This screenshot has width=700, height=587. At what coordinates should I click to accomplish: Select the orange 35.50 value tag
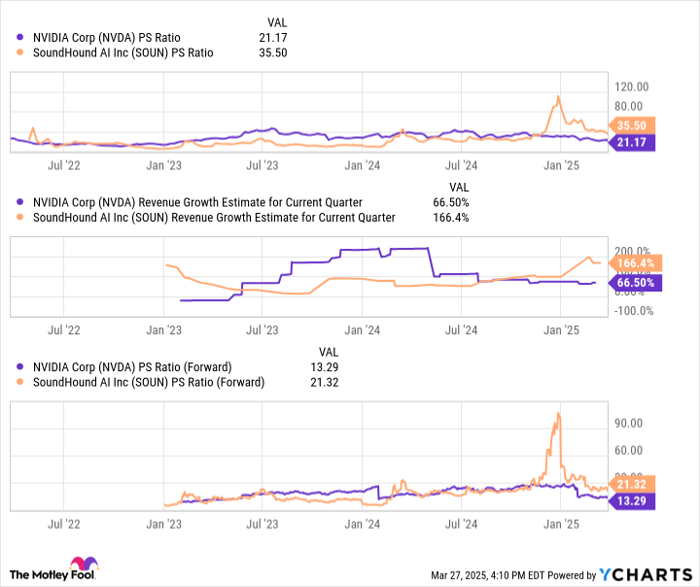pos(634,125)
